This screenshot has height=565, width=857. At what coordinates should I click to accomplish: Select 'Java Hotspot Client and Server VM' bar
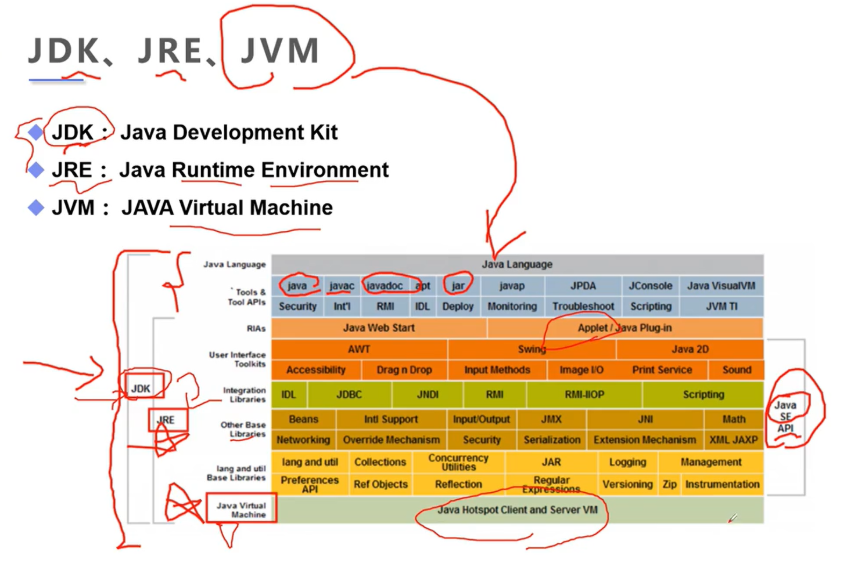(x=517, y=510)
